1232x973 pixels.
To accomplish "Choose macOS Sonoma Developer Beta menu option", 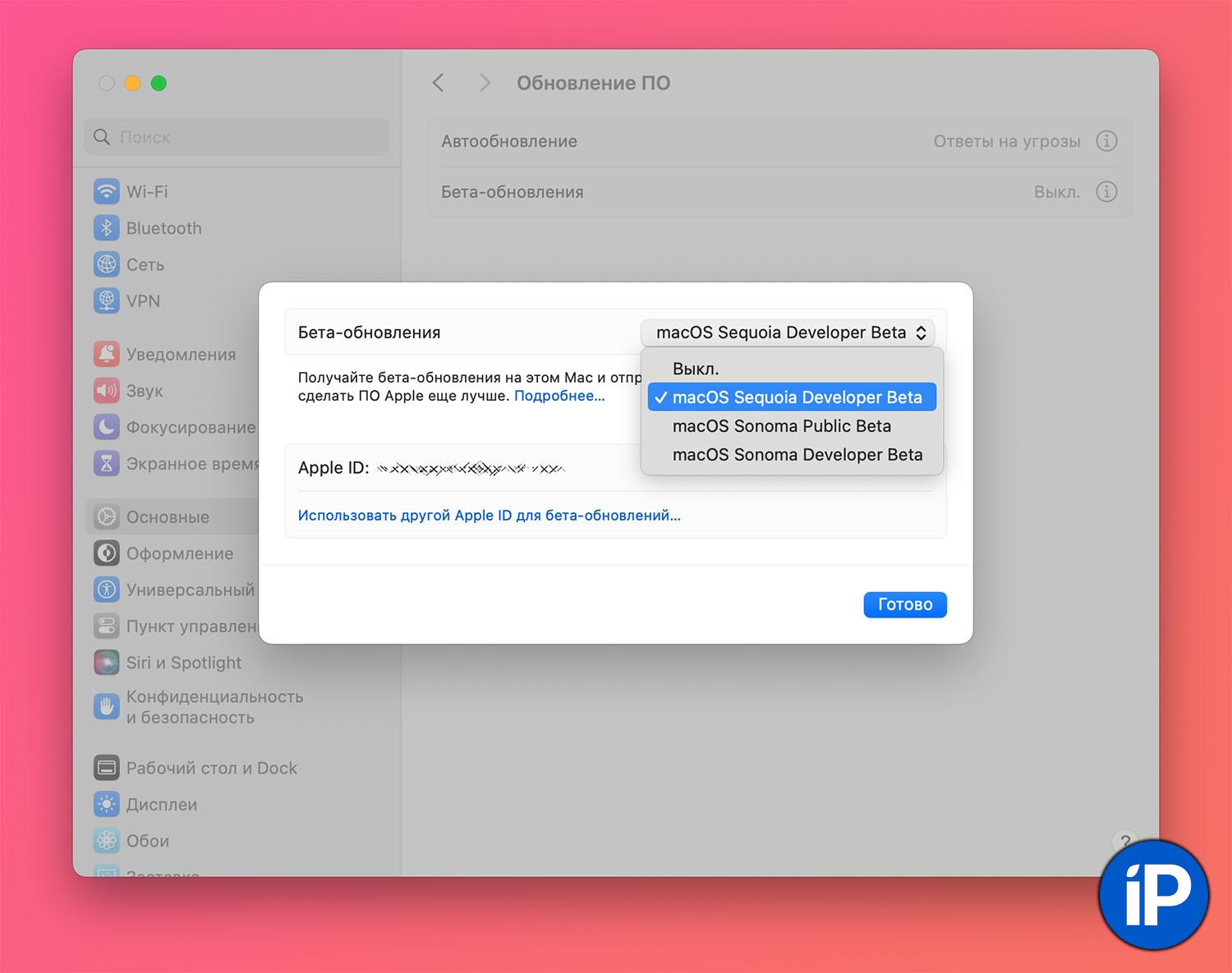I will pyautogui.click(x=792, y=455).
